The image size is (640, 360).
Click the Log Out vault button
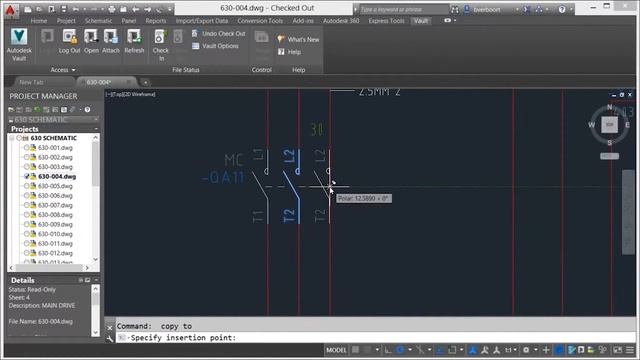[x=69, y=42]
